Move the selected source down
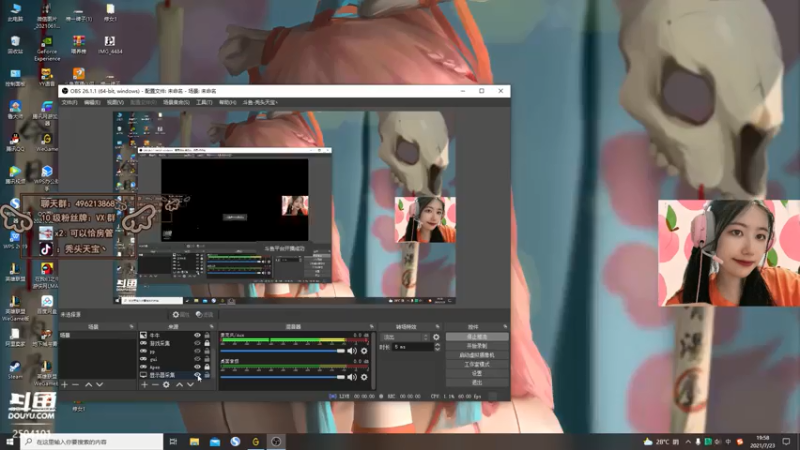 (x=190, y=384)
